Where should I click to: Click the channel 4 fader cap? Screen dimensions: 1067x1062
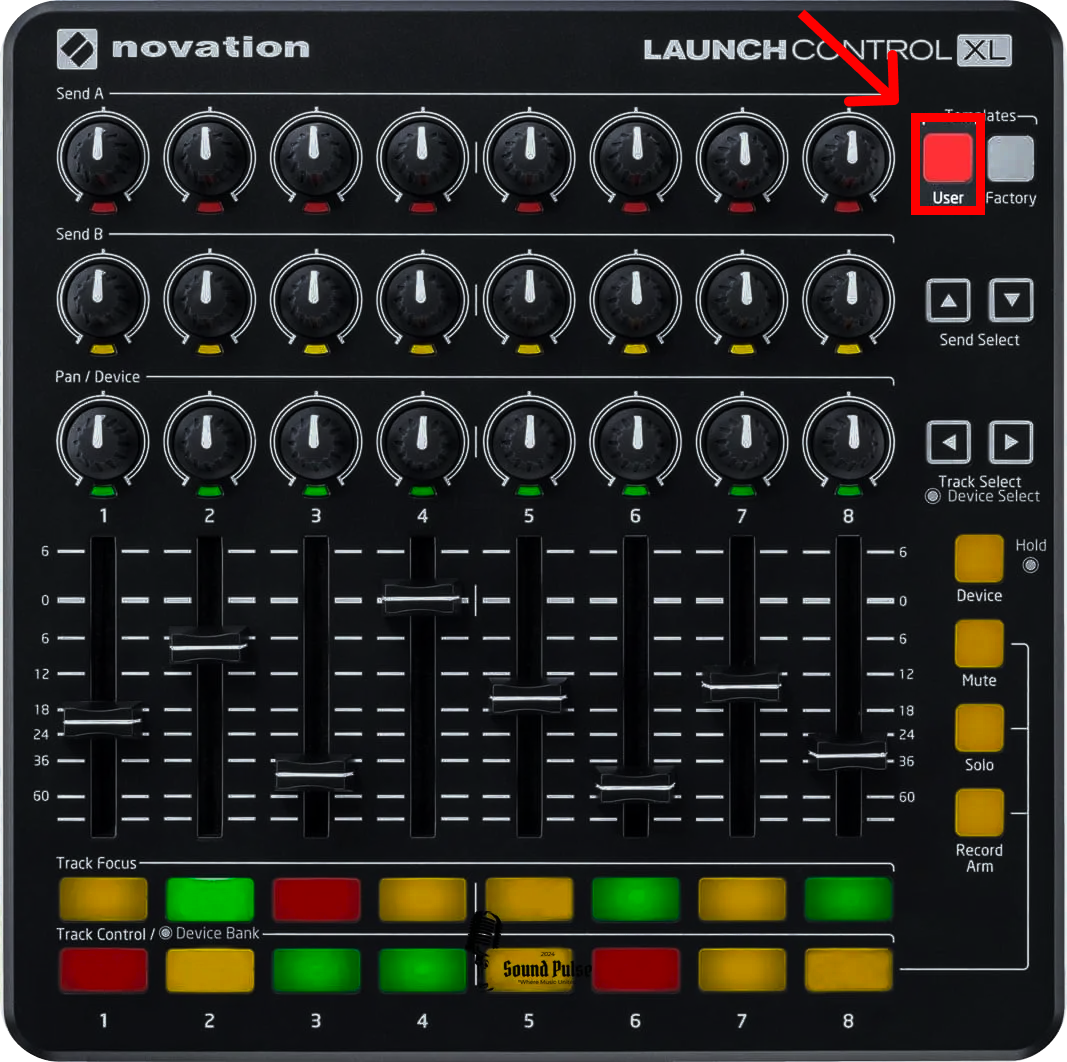coord(423,598)
